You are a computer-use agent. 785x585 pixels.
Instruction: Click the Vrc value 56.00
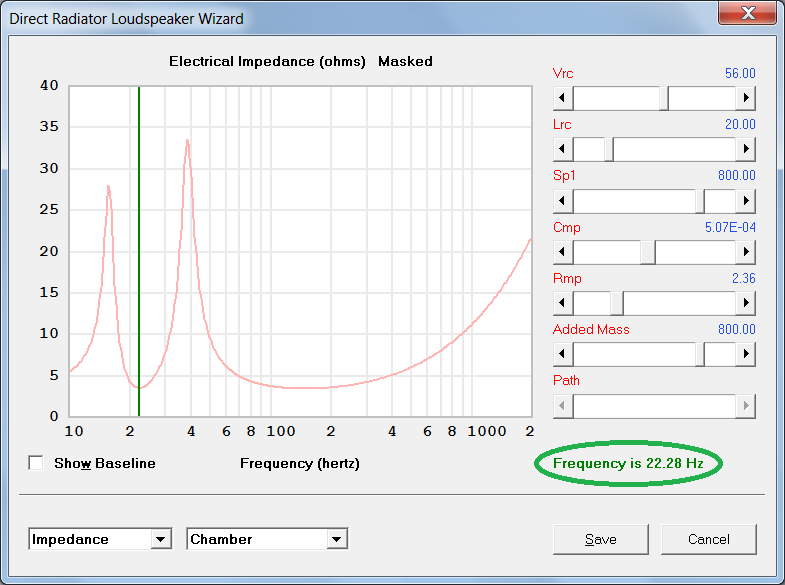pyautogui.click(x=740, y=73)
